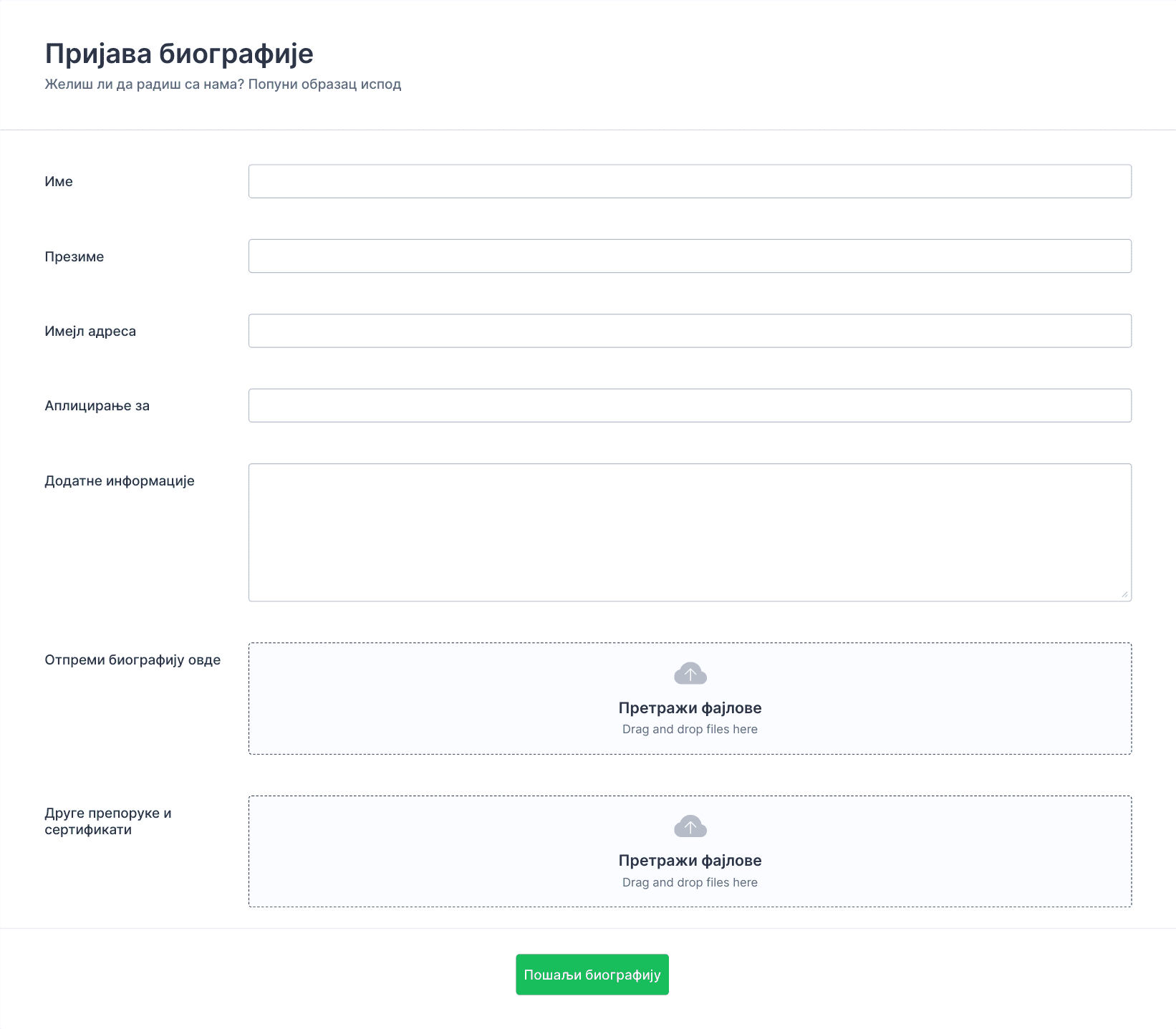This screenshot has width=1176, height=1029.
Task: Click the upload cloud icon for certificates
Action: (x=690, y=826)
